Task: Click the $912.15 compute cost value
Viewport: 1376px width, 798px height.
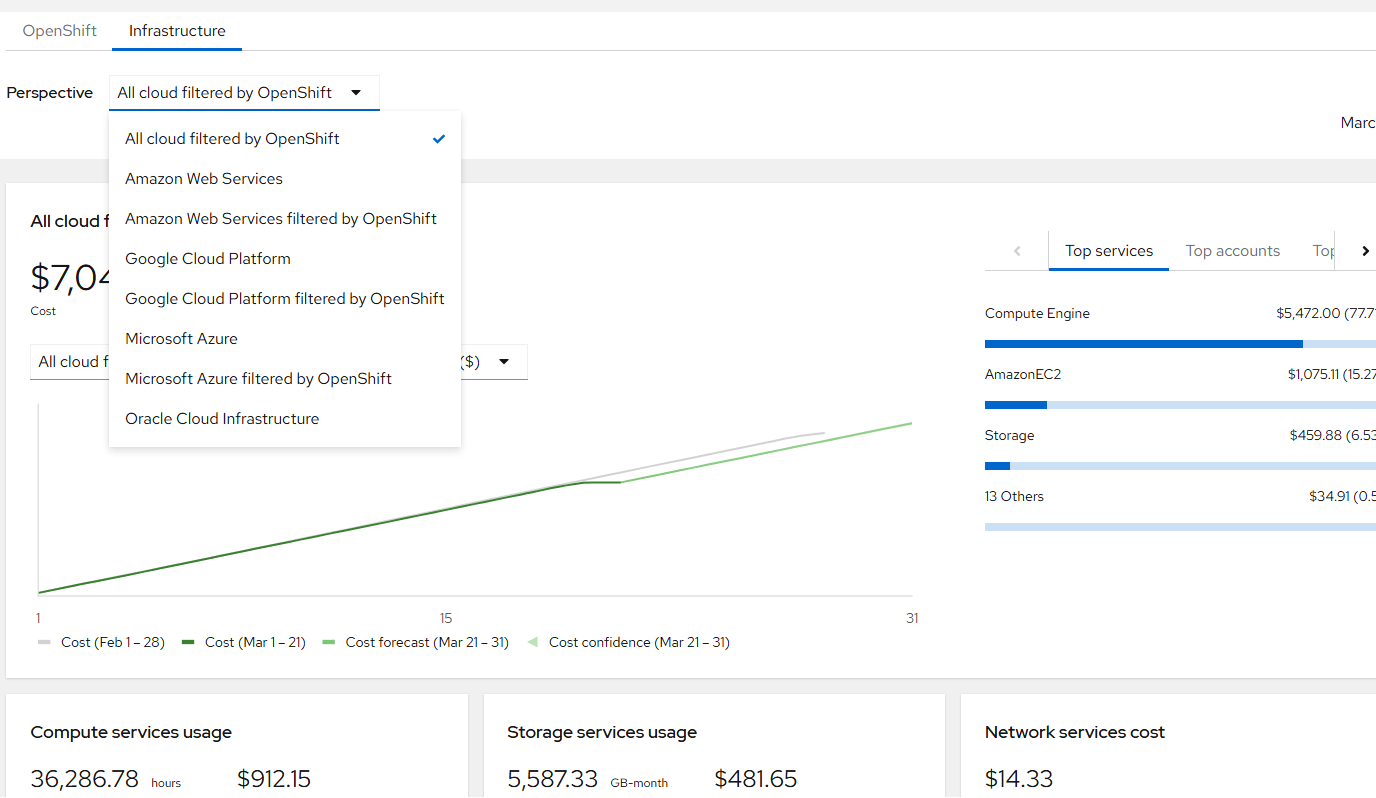Action: coord(274,779)
